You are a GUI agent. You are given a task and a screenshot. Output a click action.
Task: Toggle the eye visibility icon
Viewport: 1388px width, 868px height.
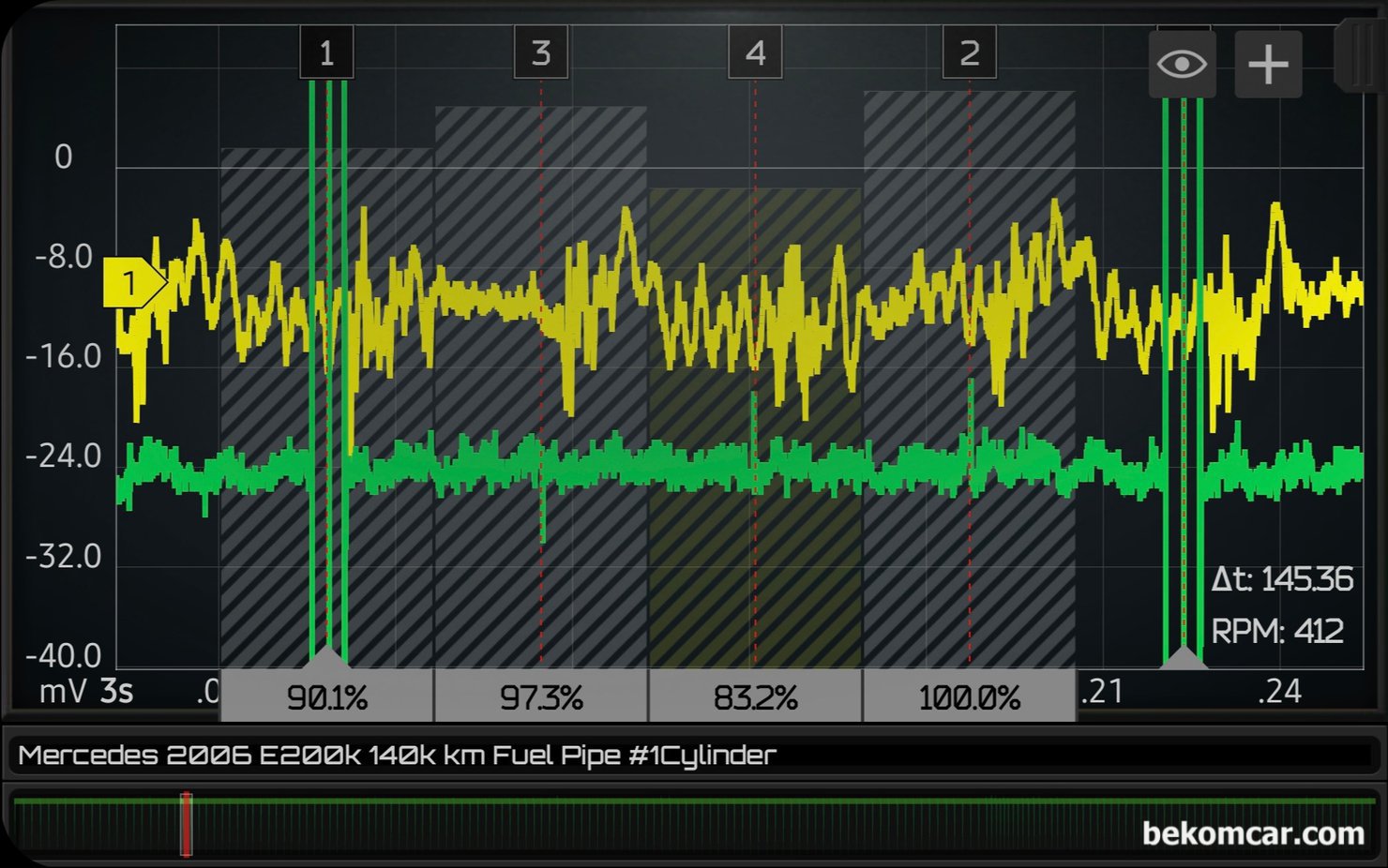[x=1182, y=65]
